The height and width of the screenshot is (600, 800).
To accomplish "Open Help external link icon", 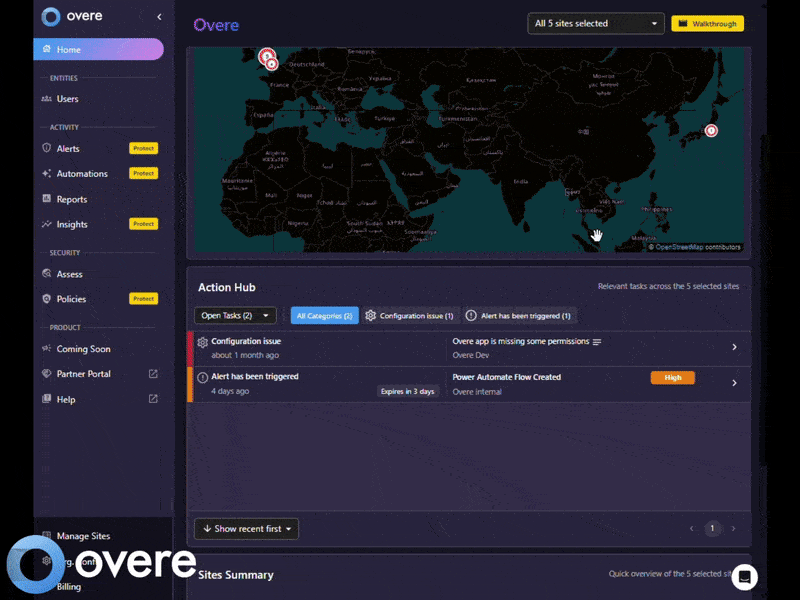I will tap(153, 398).
